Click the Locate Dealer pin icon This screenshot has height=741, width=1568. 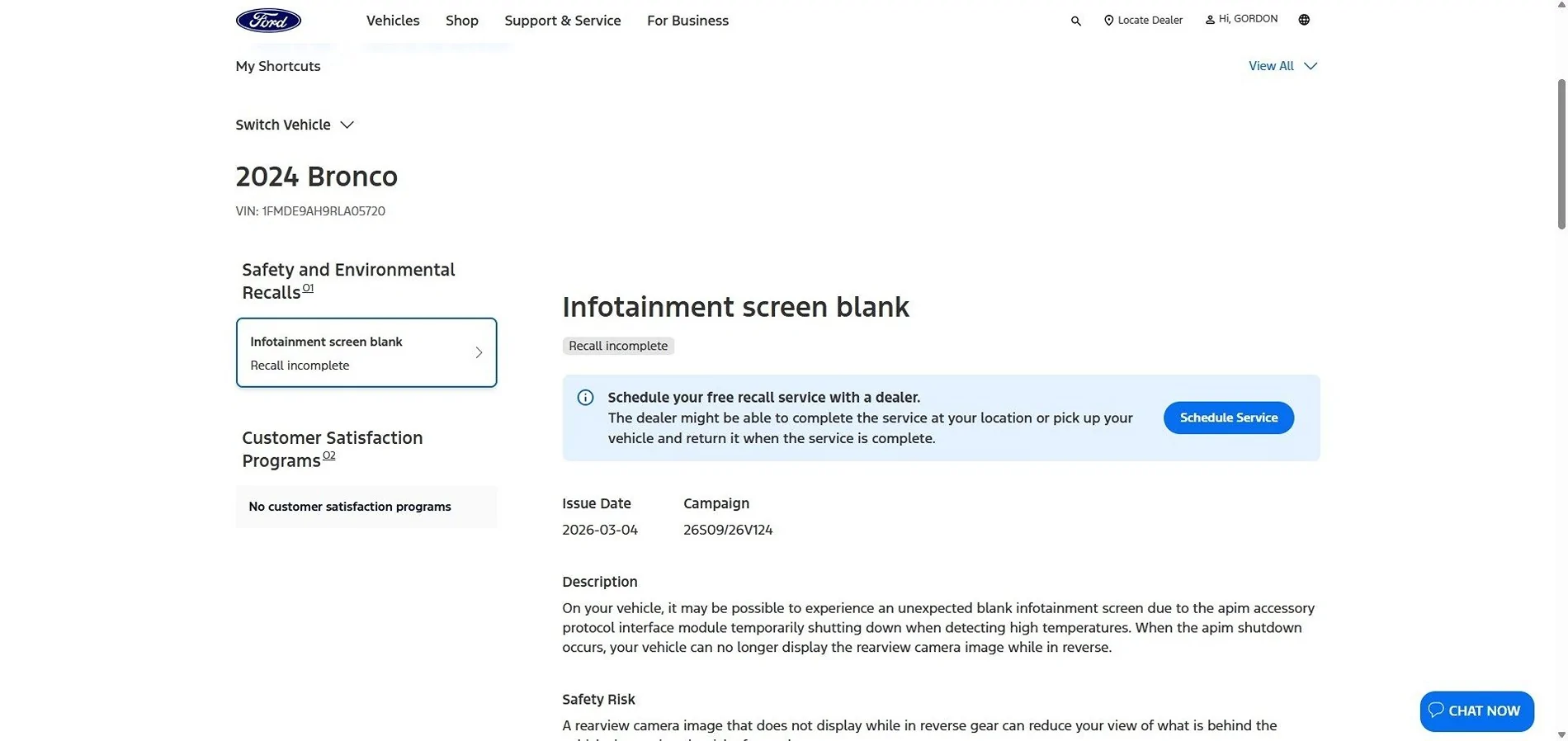pos(1108,21)
